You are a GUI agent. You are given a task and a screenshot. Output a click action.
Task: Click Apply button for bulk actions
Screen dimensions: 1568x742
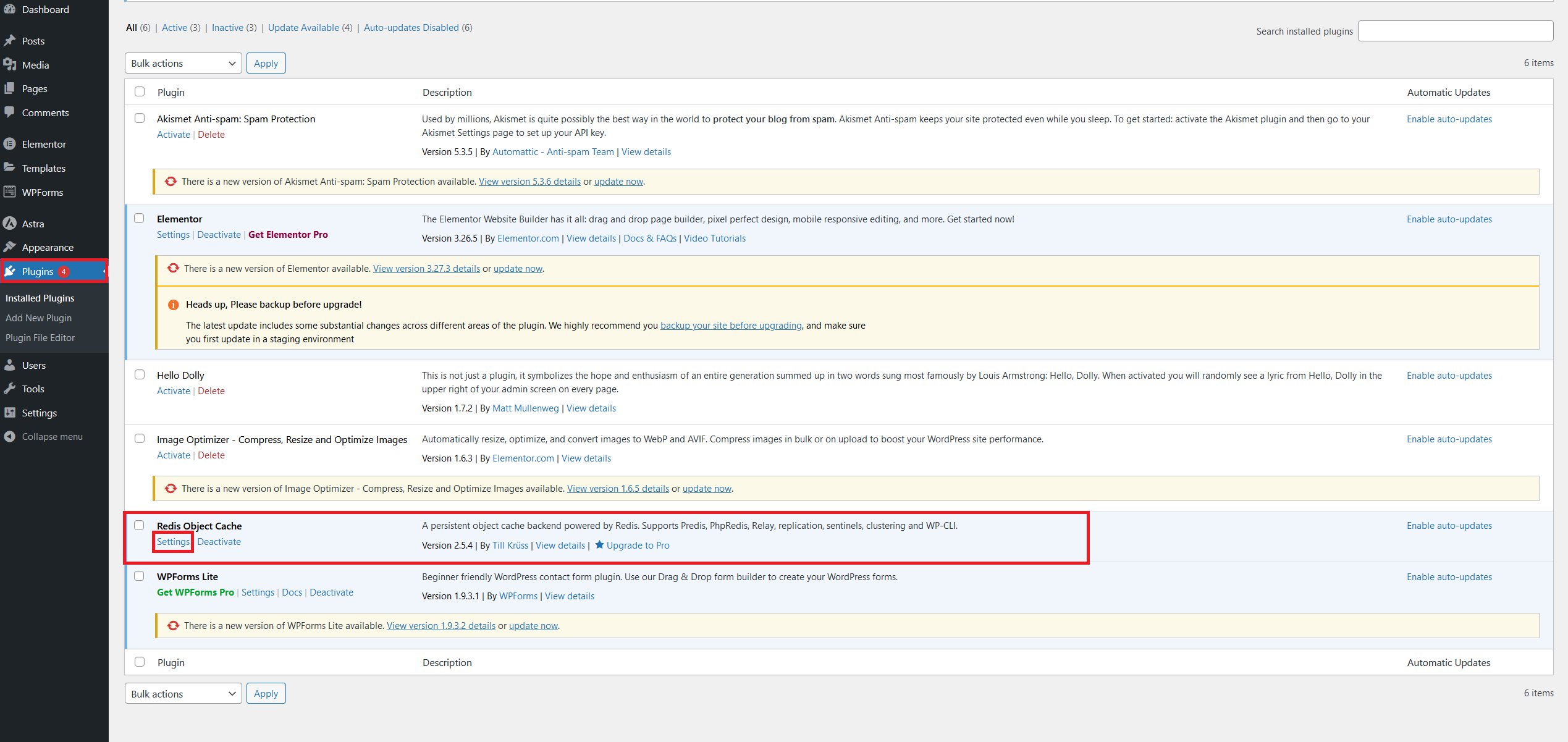point(265,62)
